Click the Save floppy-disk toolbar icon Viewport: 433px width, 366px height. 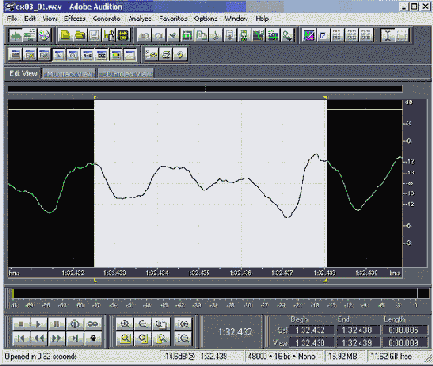(x=94, y=35)
